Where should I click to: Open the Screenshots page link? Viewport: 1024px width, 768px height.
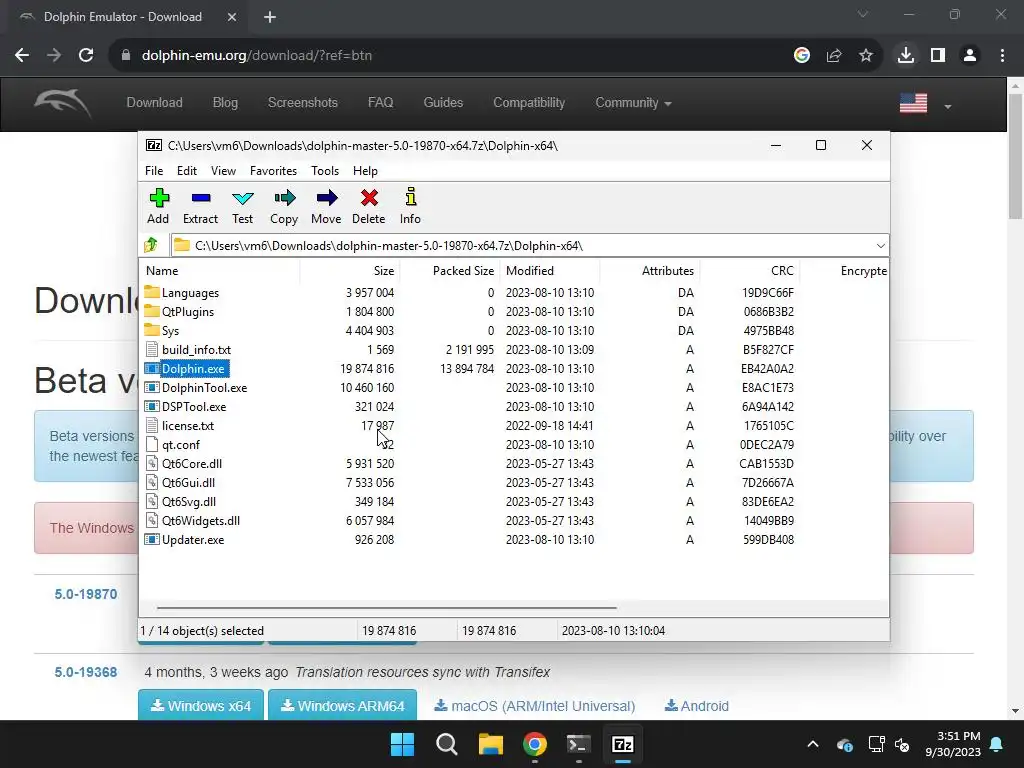(302, 103)
